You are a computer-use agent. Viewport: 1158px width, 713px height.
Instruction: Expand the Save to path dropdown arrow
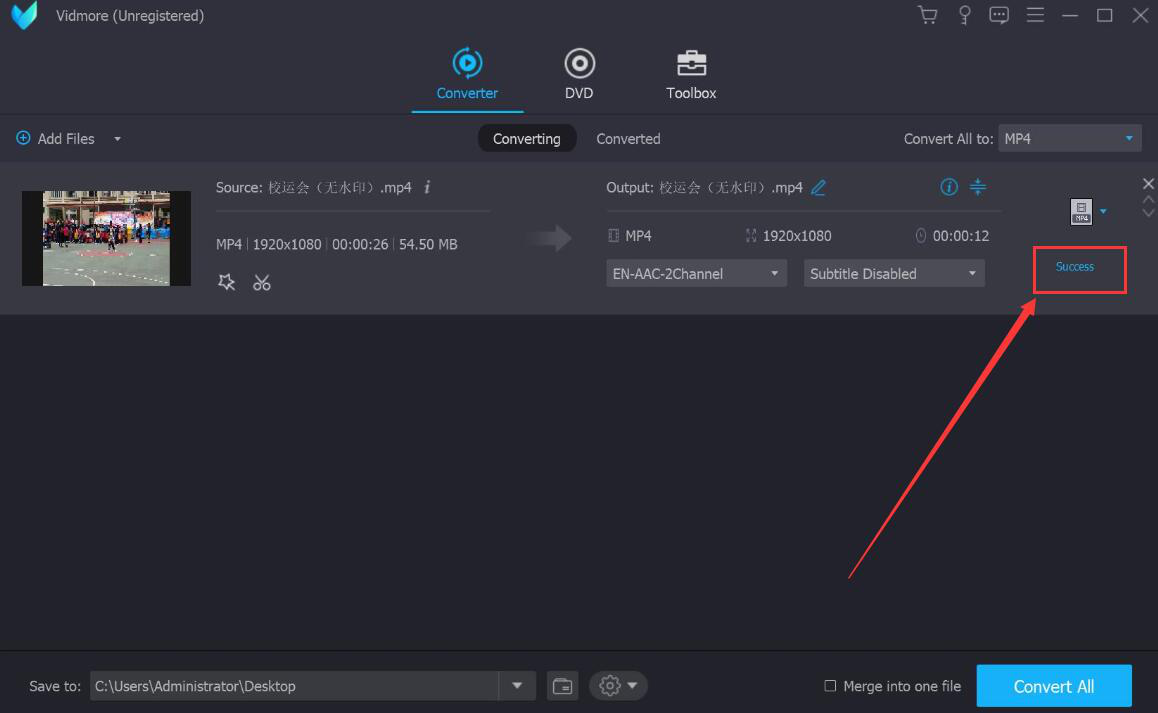[517, 686]
